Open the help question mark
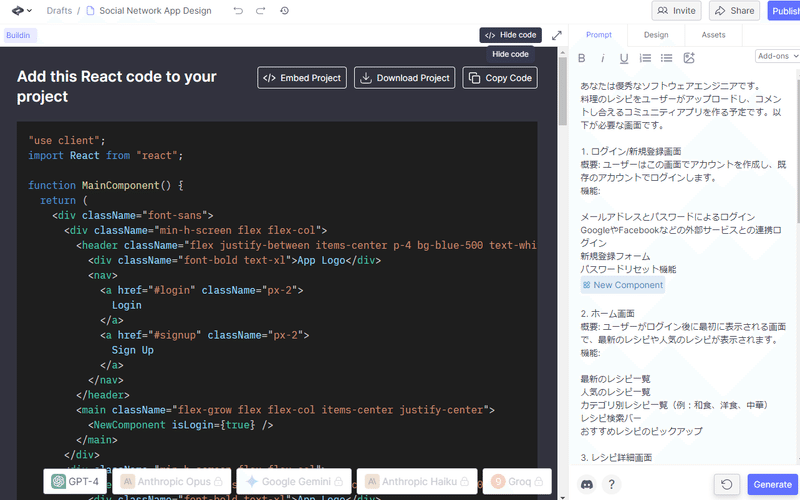Screen dimensions: 800x500 611,484
